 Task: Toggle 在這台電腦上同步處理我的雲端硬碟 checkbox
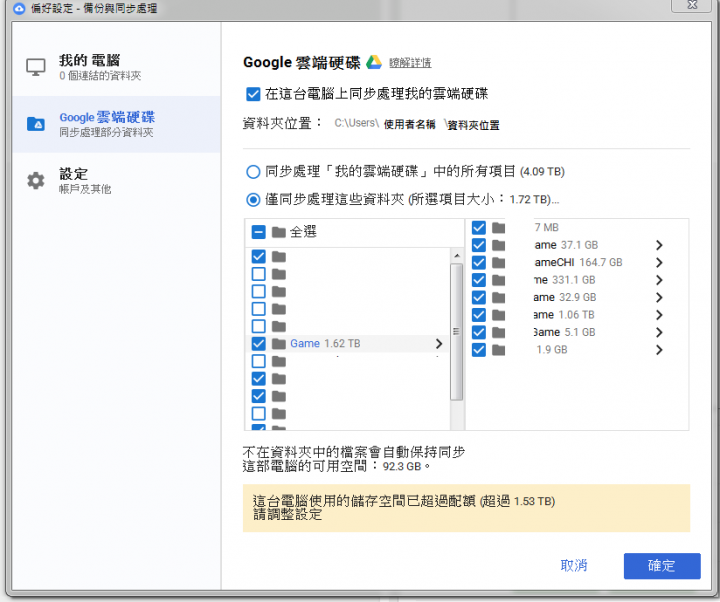(x=253, y=94)
